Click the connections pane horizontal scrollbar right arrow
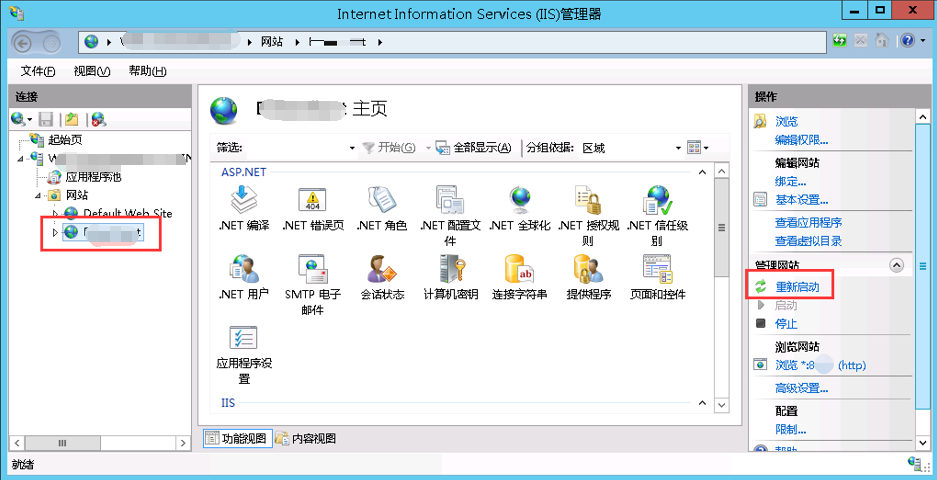The width and height of the screenshot is (937, 480). (x=183, y=443)
